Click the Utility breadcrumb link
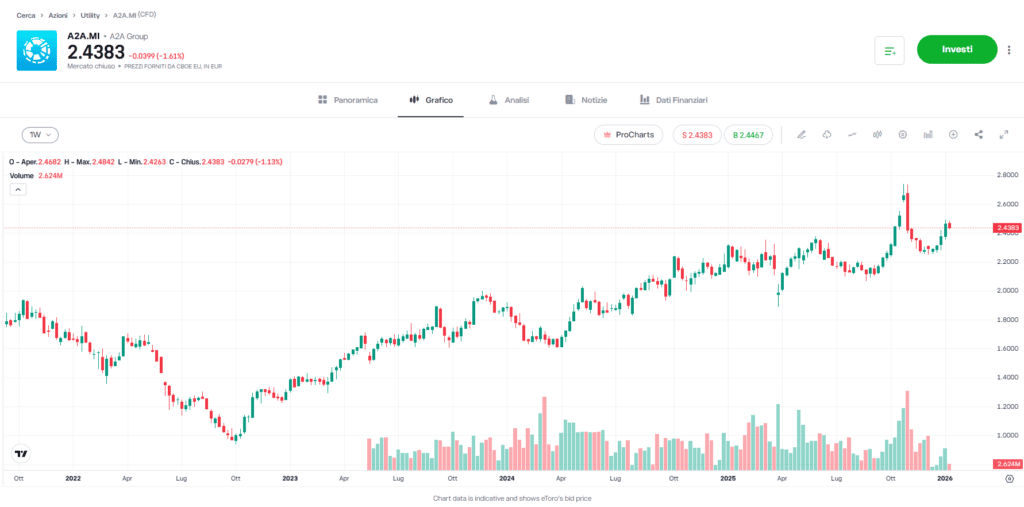The width and height of the screenshot is (1024, 507). [90, 16]
